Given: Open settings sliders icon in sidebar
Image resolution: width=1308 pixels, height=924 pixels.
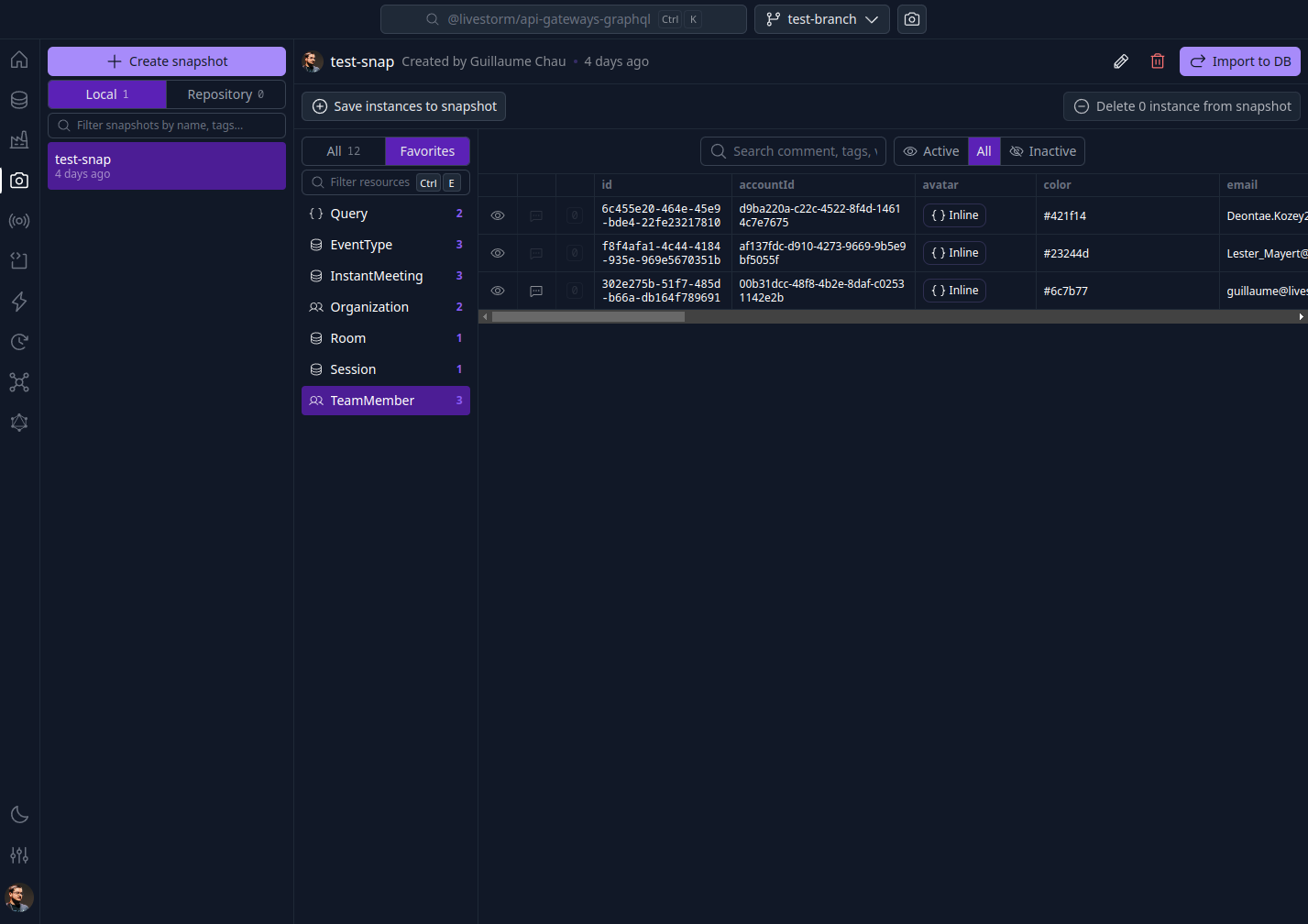Looking at the screenshot, I should [19, 855].
